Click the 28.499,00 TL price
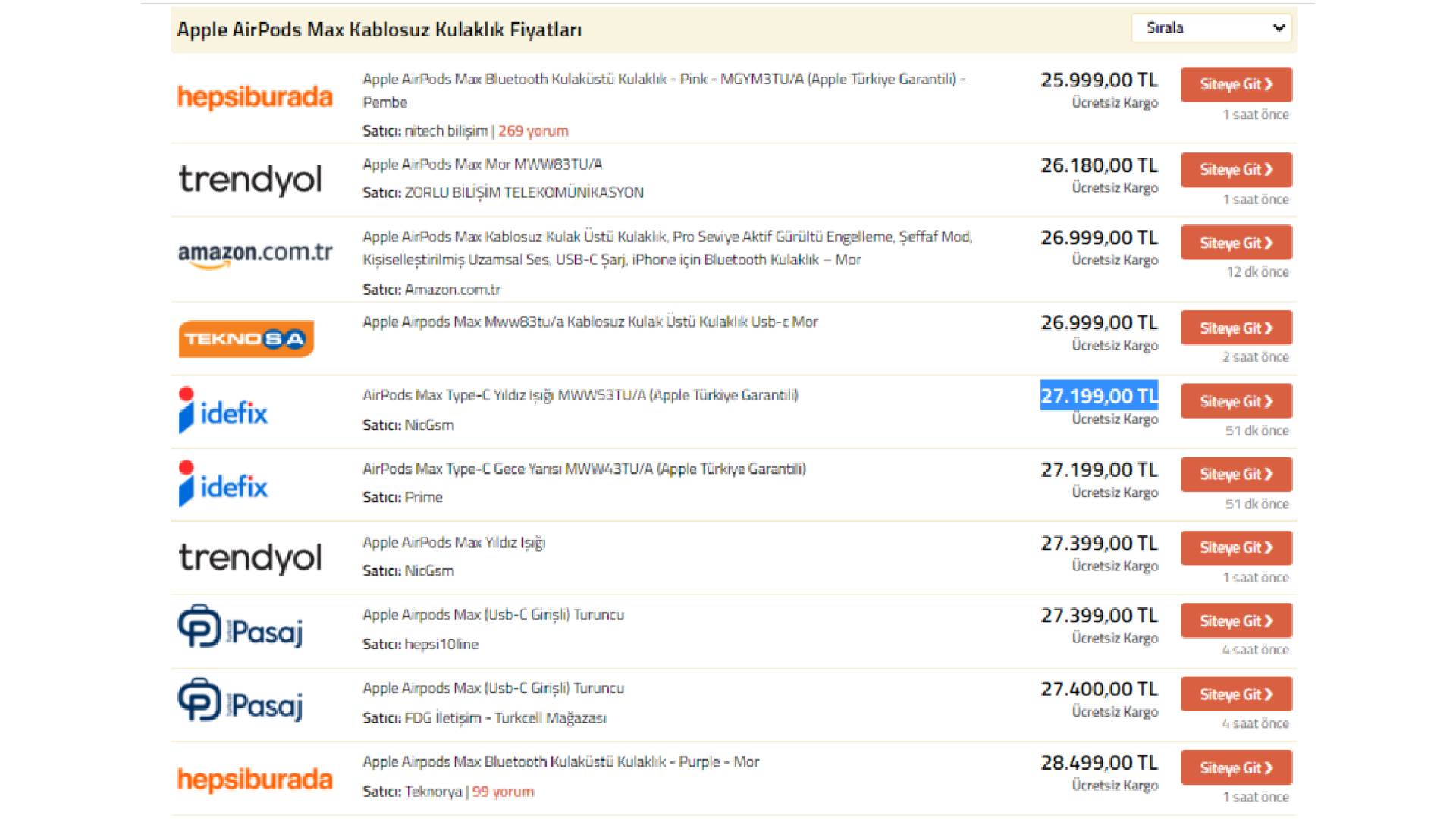 click(x=1100, y=762)
